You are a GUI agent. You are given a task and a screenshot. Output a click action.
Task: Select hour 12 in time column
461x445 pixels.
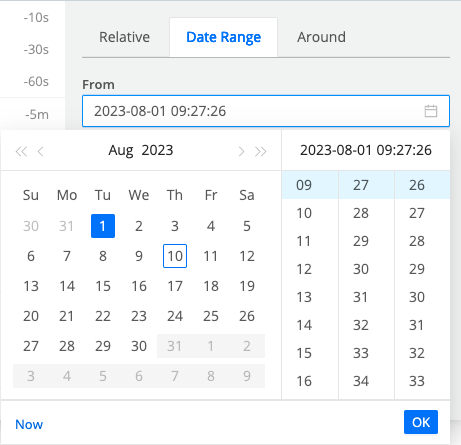310,269
